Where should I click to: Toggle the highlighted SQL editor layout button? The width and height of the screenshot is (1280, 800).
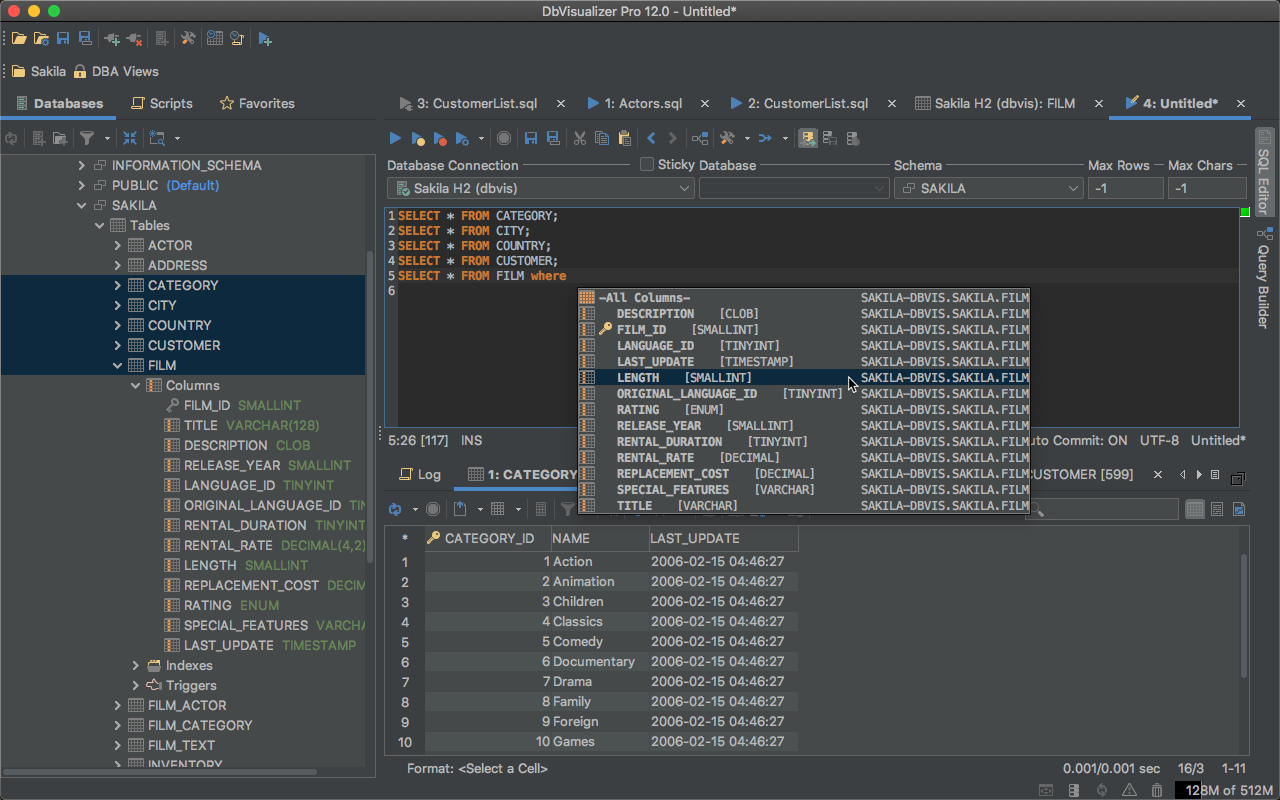pos(807,138)
